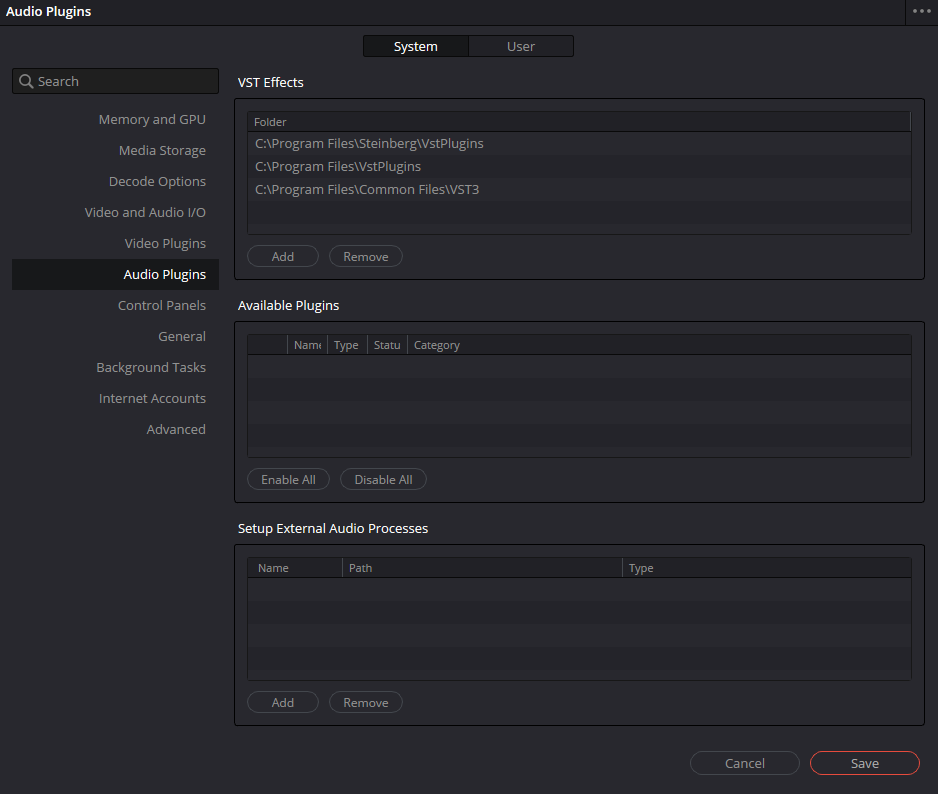Select the Steinberg\VstPlugins folder row
This screenshot has height=794, width=938.
pyautogui.click(x=579, y=144)
